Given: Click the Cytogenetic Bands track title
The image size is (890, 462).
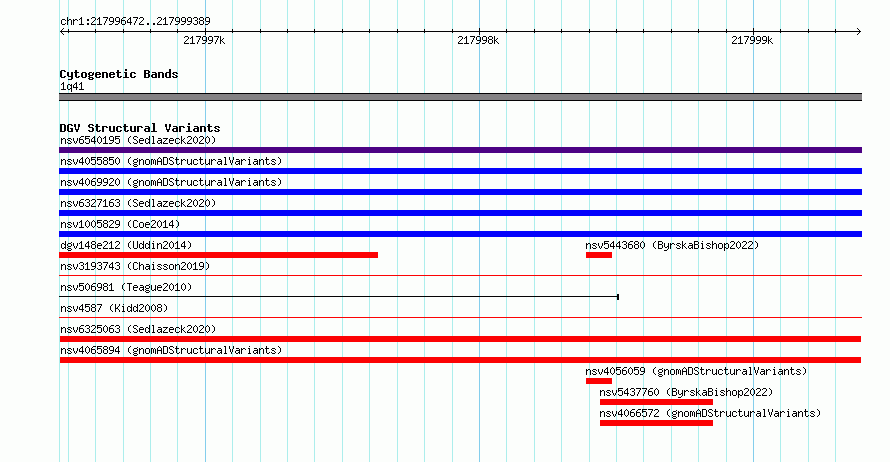Looking at the screenshot, I should pos(119,74).
